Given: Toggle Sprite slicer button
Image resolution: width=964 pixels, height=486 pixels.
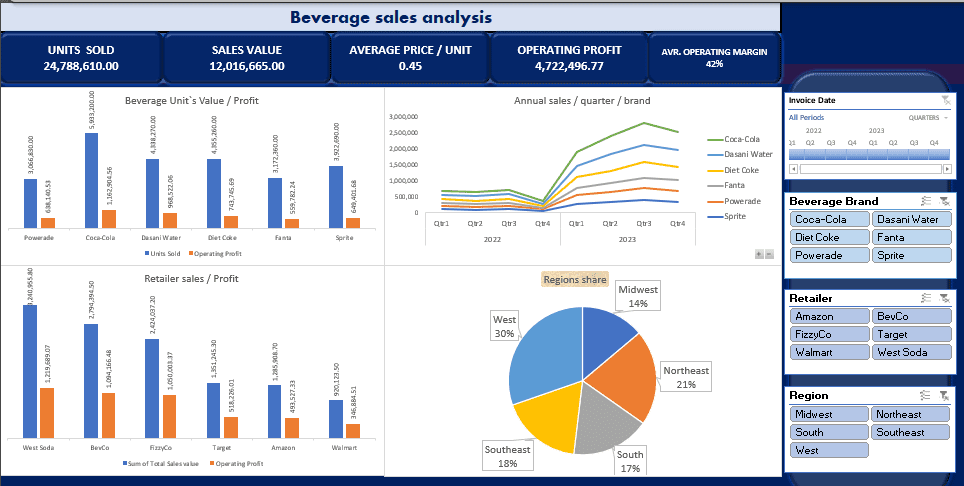Looking at the screenshot, I should tap(911, 255).
